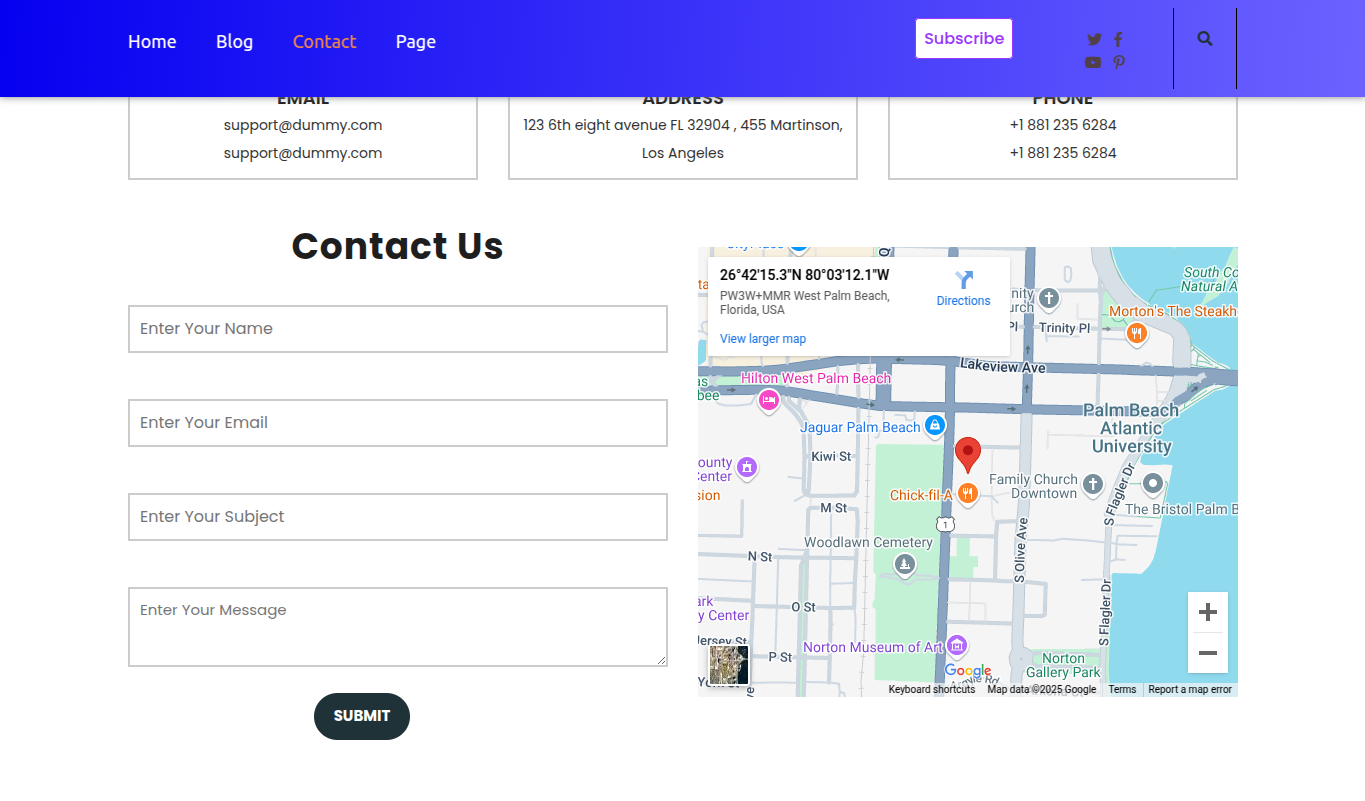This screenshot has width=1365, height=801.
Task: Open the map Terms link
Action: 1122,689
